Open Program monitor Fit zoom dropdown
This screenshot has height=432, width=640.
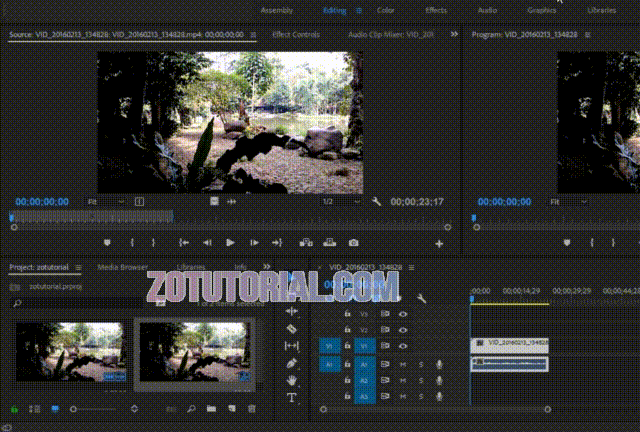[x=569, y=202]
